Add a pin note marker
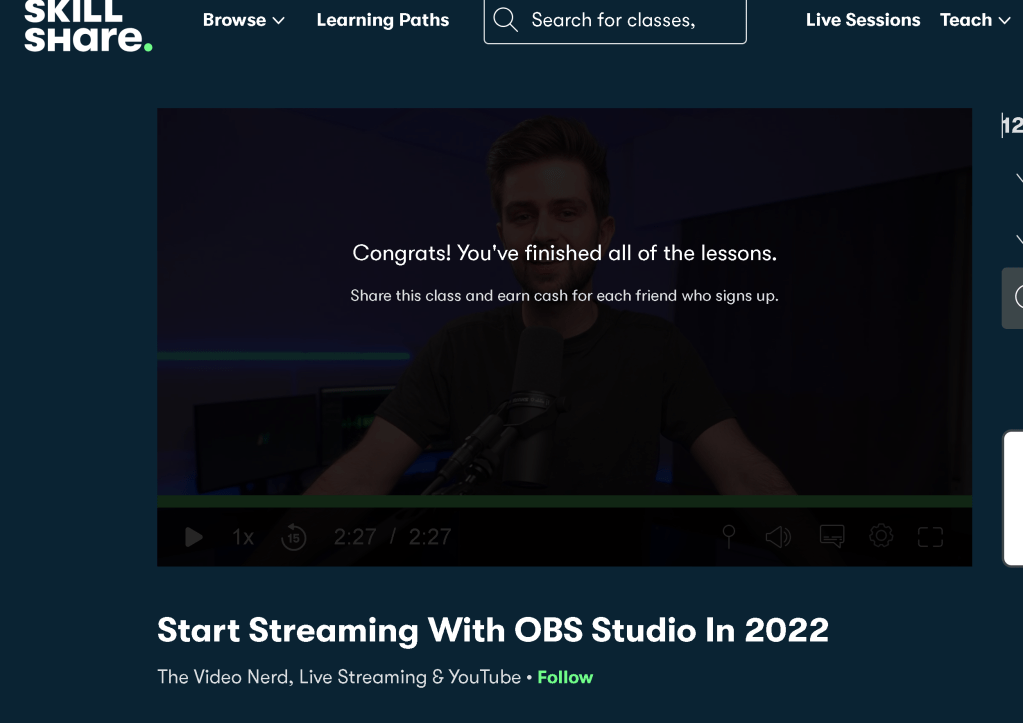Screen dimensions: 1023x723 729,536
